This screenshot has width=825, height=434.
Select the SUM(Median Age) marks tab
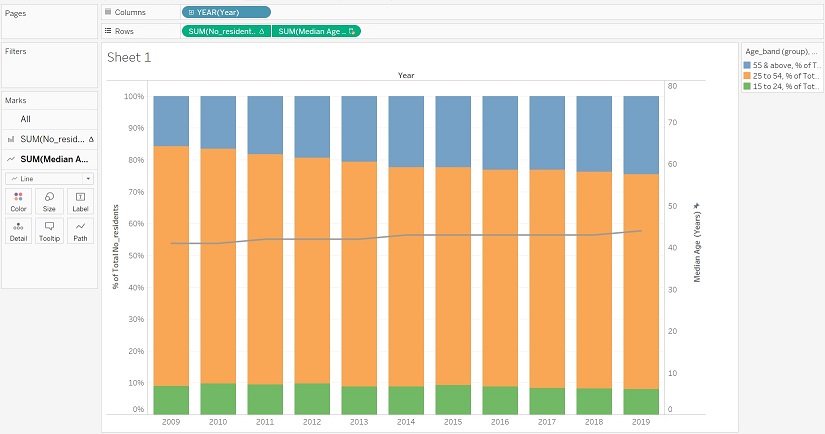[54, 158]
